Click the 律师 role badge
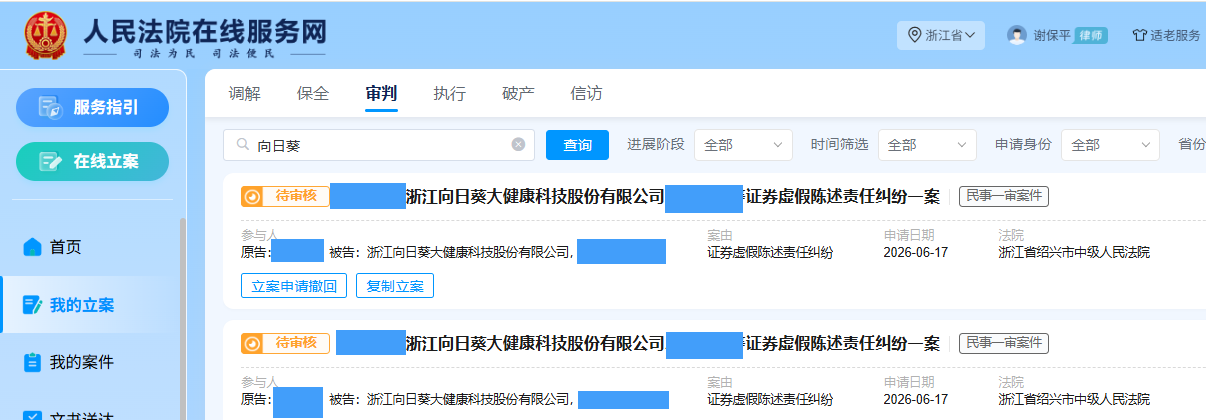 pyautogui.click(x=1091, y=35)
